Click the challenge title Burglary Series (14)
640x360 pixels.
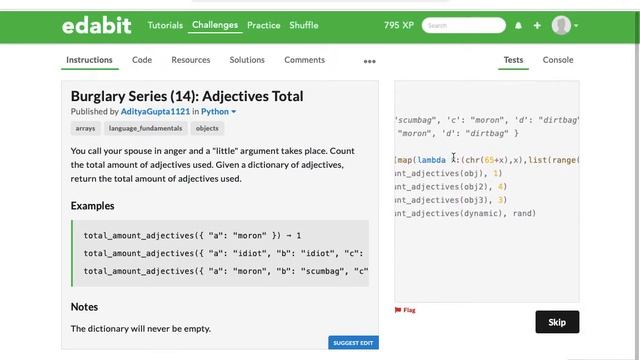click(187, 96)
